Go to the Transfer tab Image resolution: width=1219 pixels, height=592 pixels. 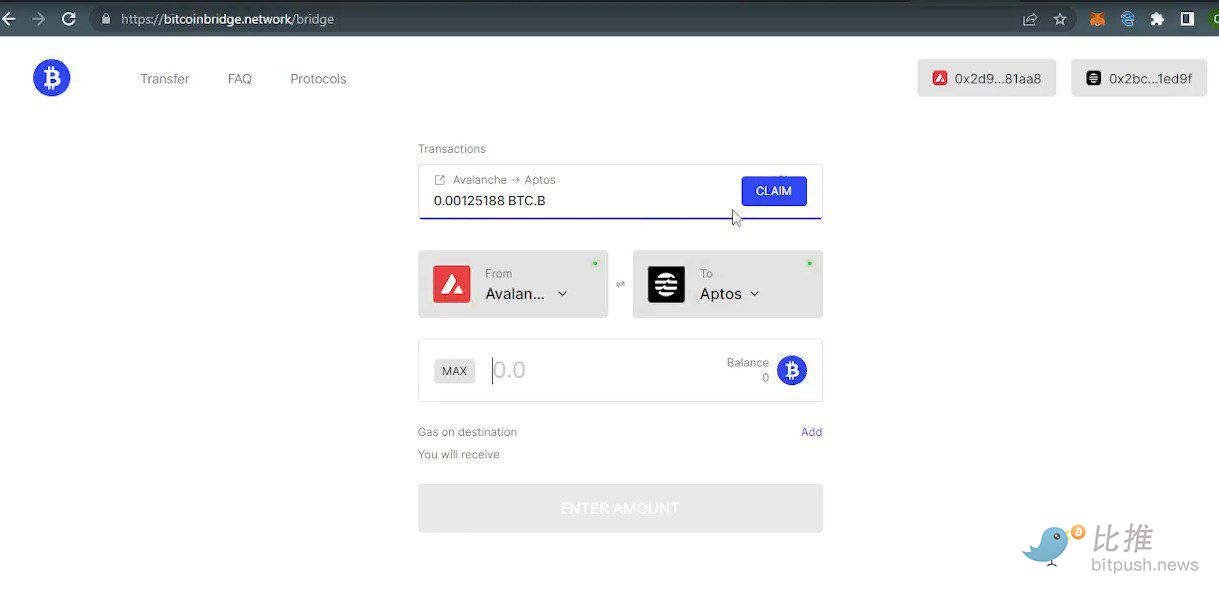[164, 79]
